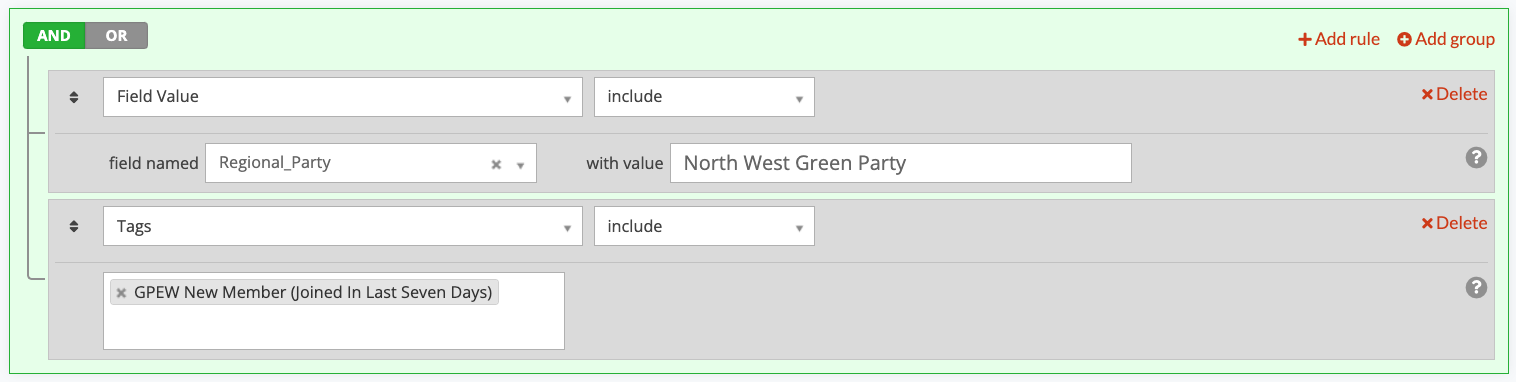Clear the Regional_Party field selection
This screenshot has width=1516, height=382.
(x=496, y=164)
